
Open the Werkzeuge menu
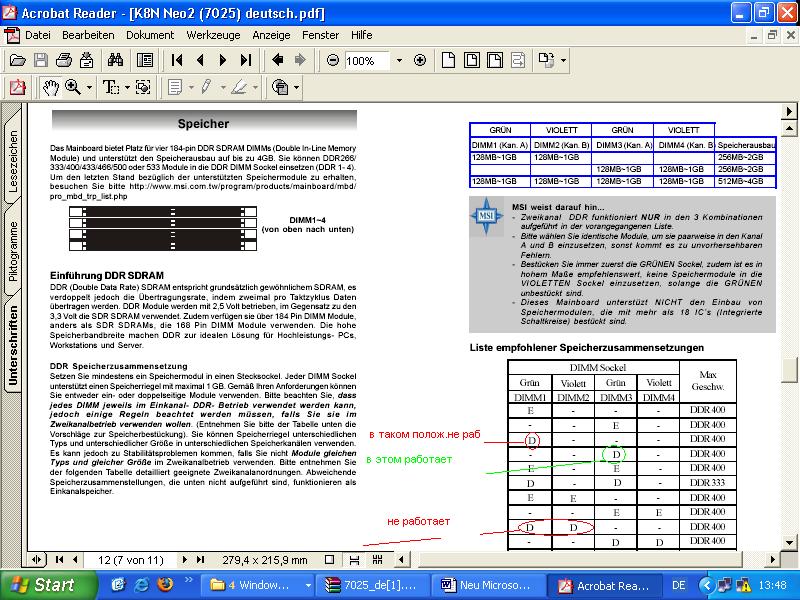point(213,35)
